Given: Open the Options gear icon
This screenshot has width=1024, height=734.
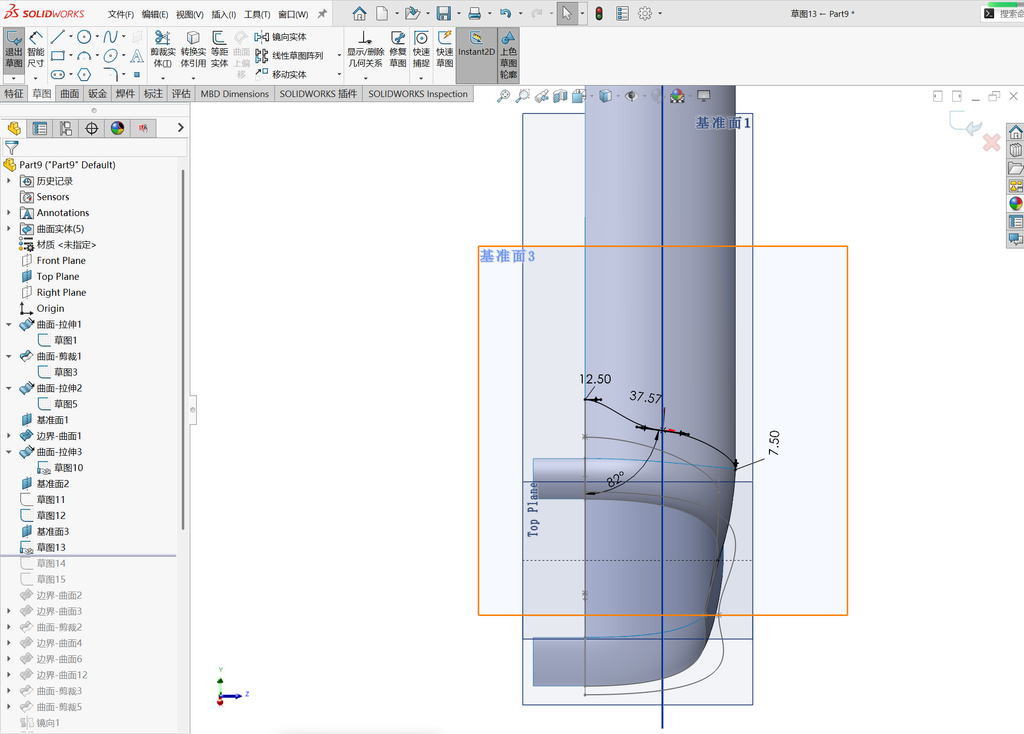Looking at the screenshot, I should 645,13.
